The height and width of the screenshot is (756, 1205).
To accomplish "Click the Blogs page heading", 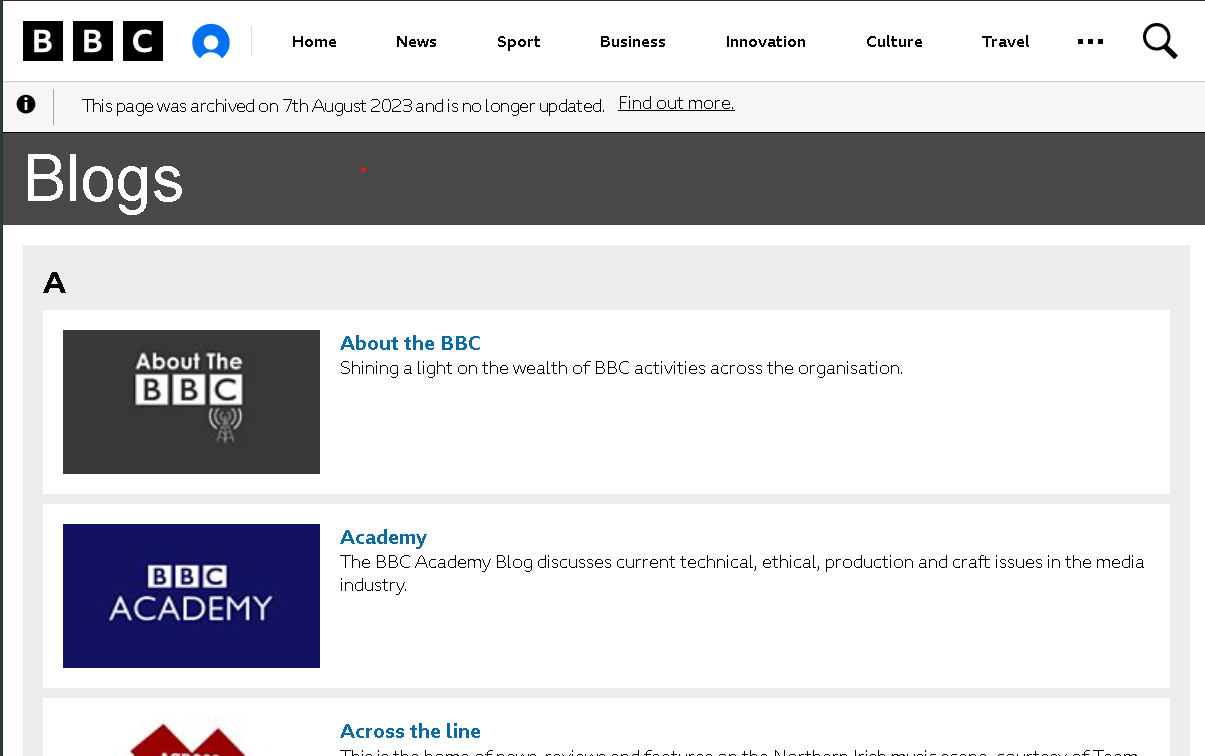I will [104, 180].
